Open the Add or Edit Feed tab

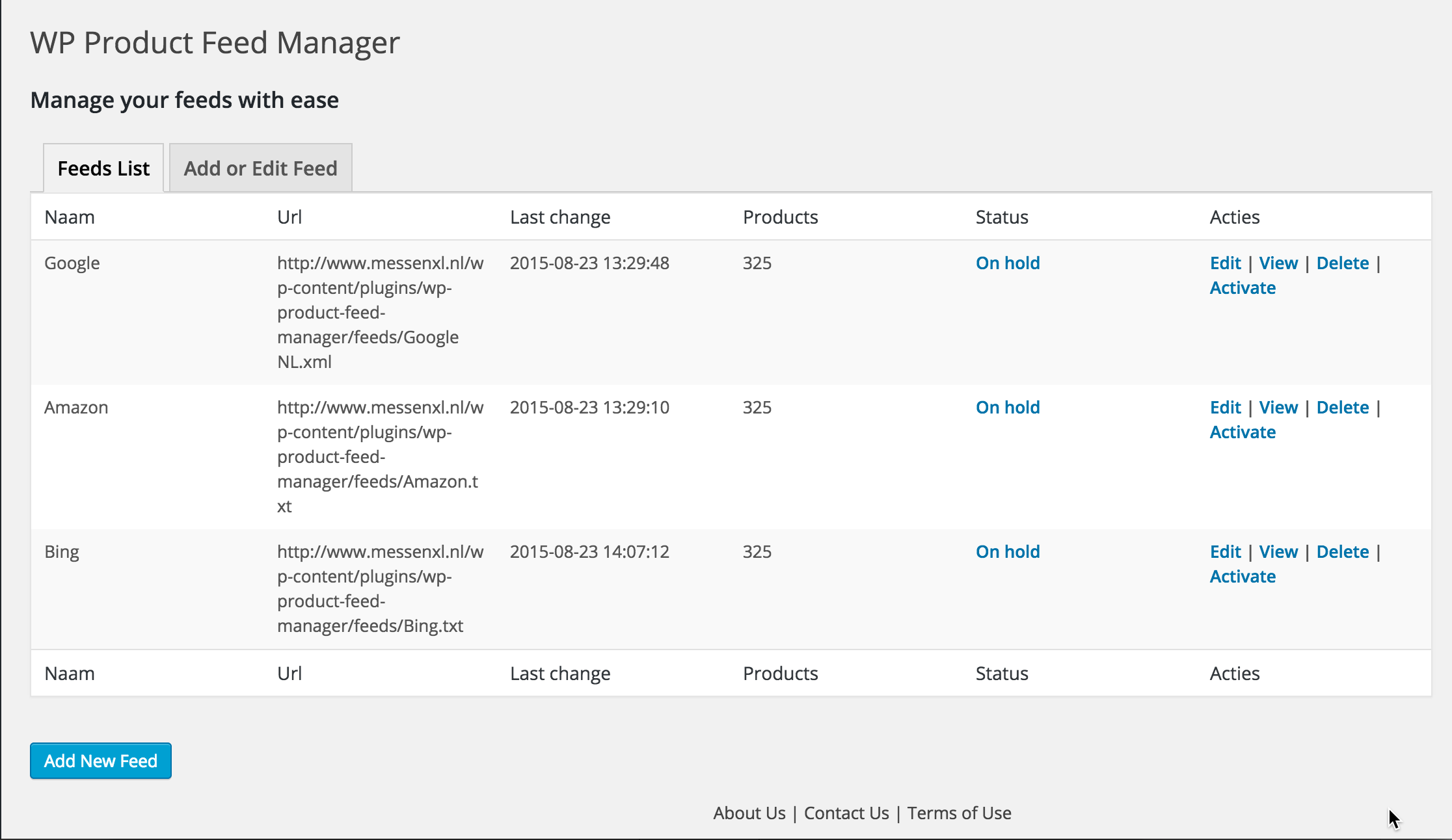pos(260,168)
